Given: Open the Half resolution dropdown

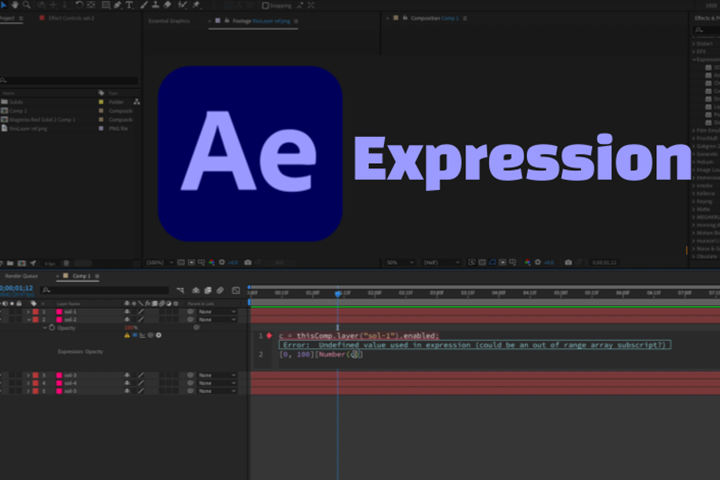Looking at the screenshot, I should coord(441,262).
